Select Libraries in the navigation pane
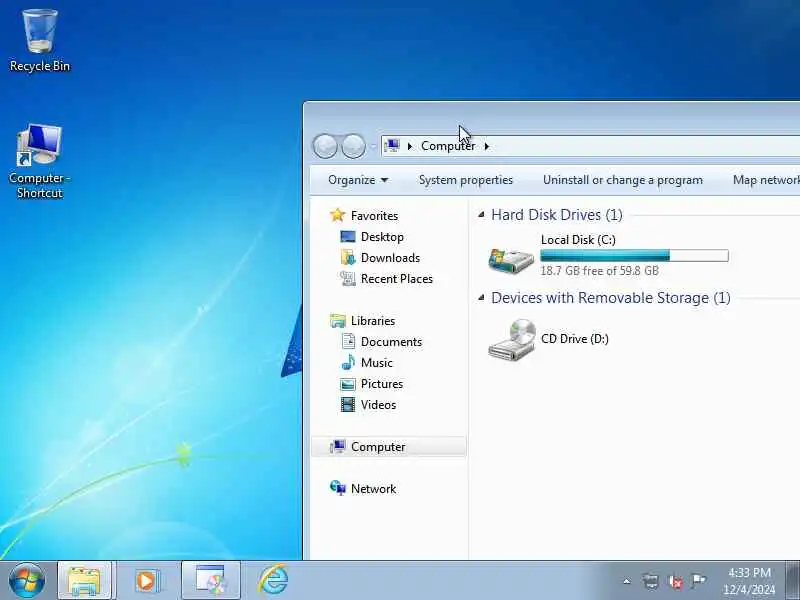 click(x=373, y=321)
